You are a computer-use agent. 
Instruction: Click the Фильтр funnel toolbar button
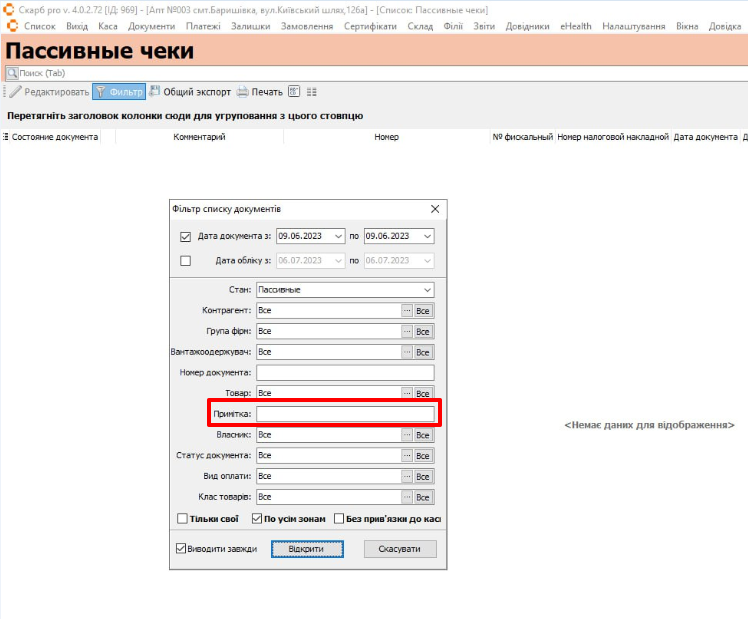tap(118, 92)
